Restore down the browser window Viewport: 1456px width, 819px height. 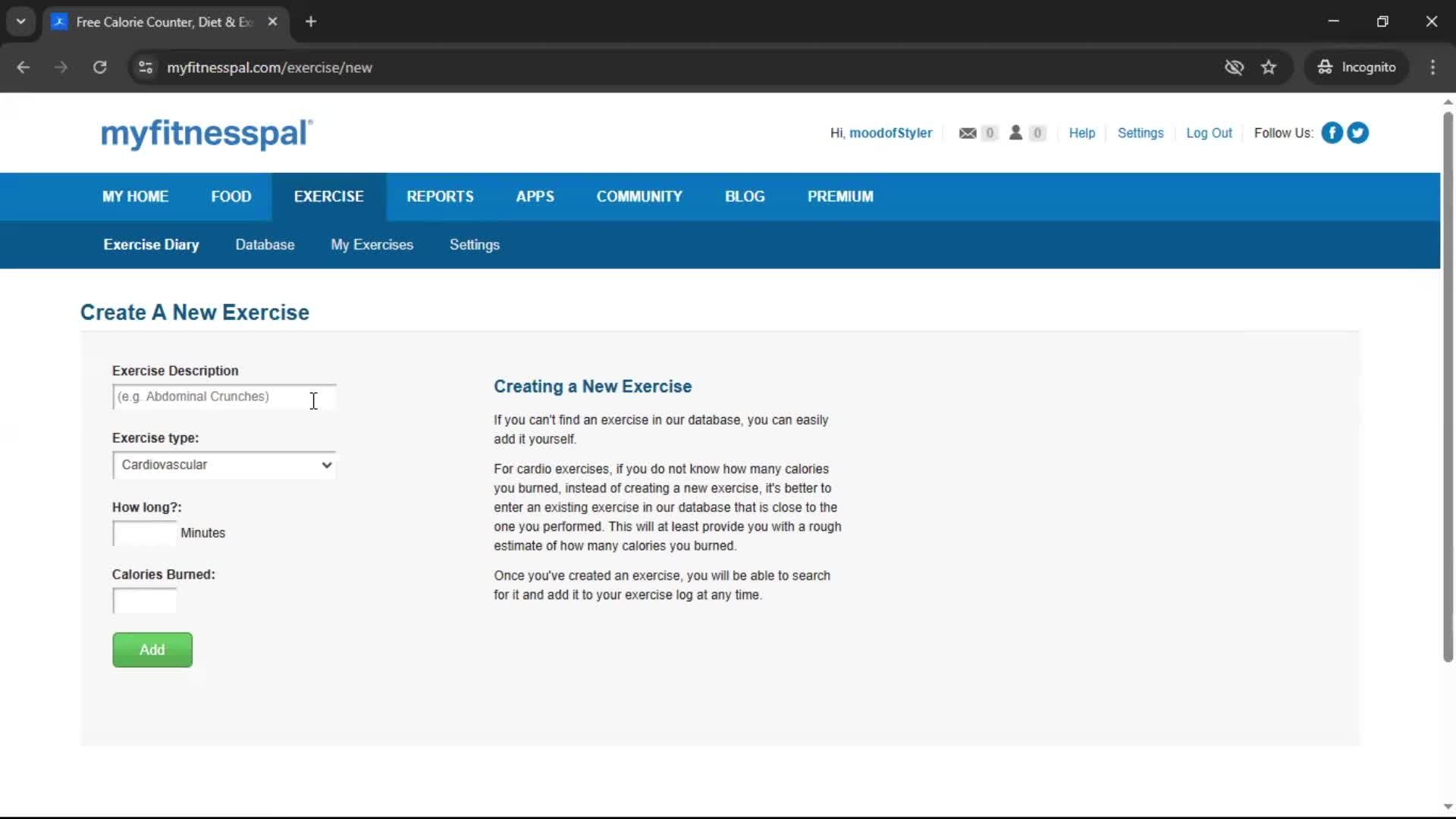coord(1382,21)
